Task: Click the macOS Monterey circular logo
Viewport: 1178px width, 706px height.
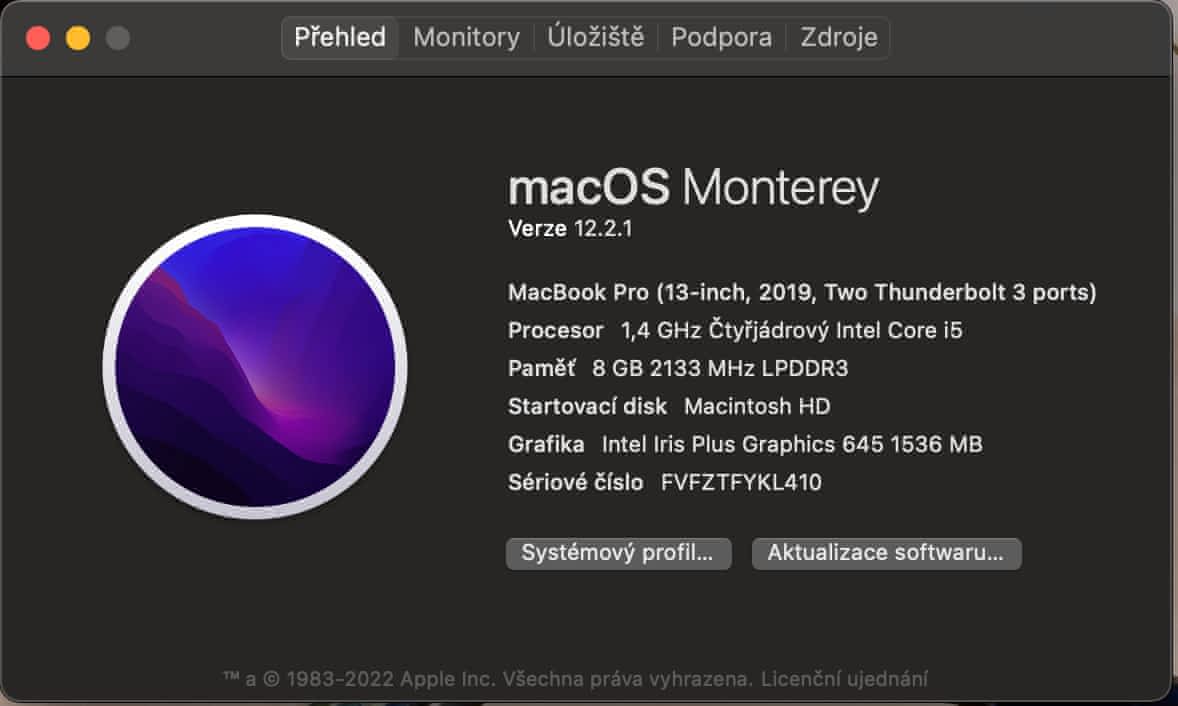Action: point(255,366)
